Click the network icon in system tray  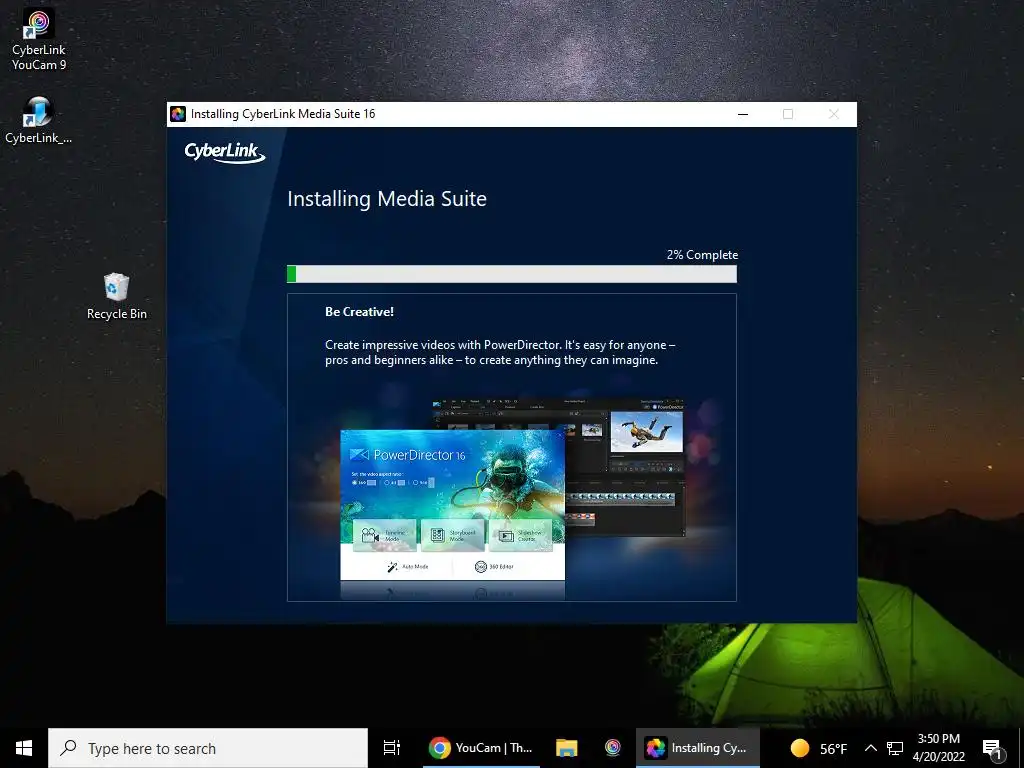tap(895, 748)
